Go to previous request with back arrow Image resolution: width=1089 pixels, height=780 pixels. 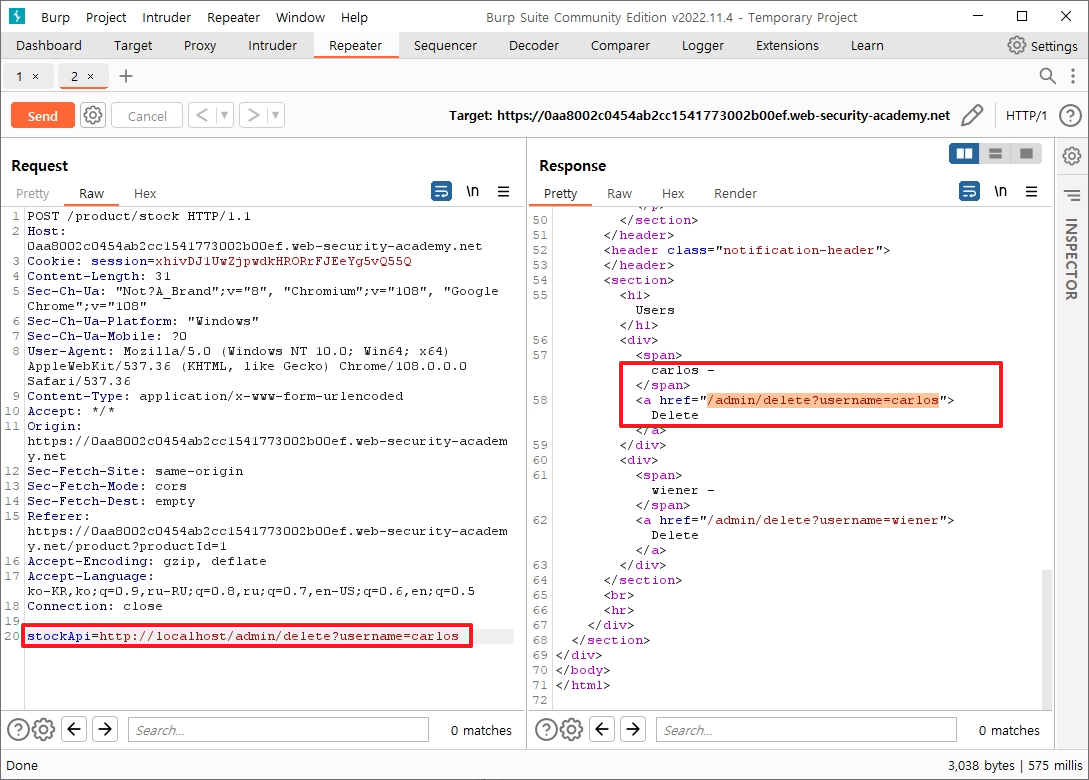201,115
